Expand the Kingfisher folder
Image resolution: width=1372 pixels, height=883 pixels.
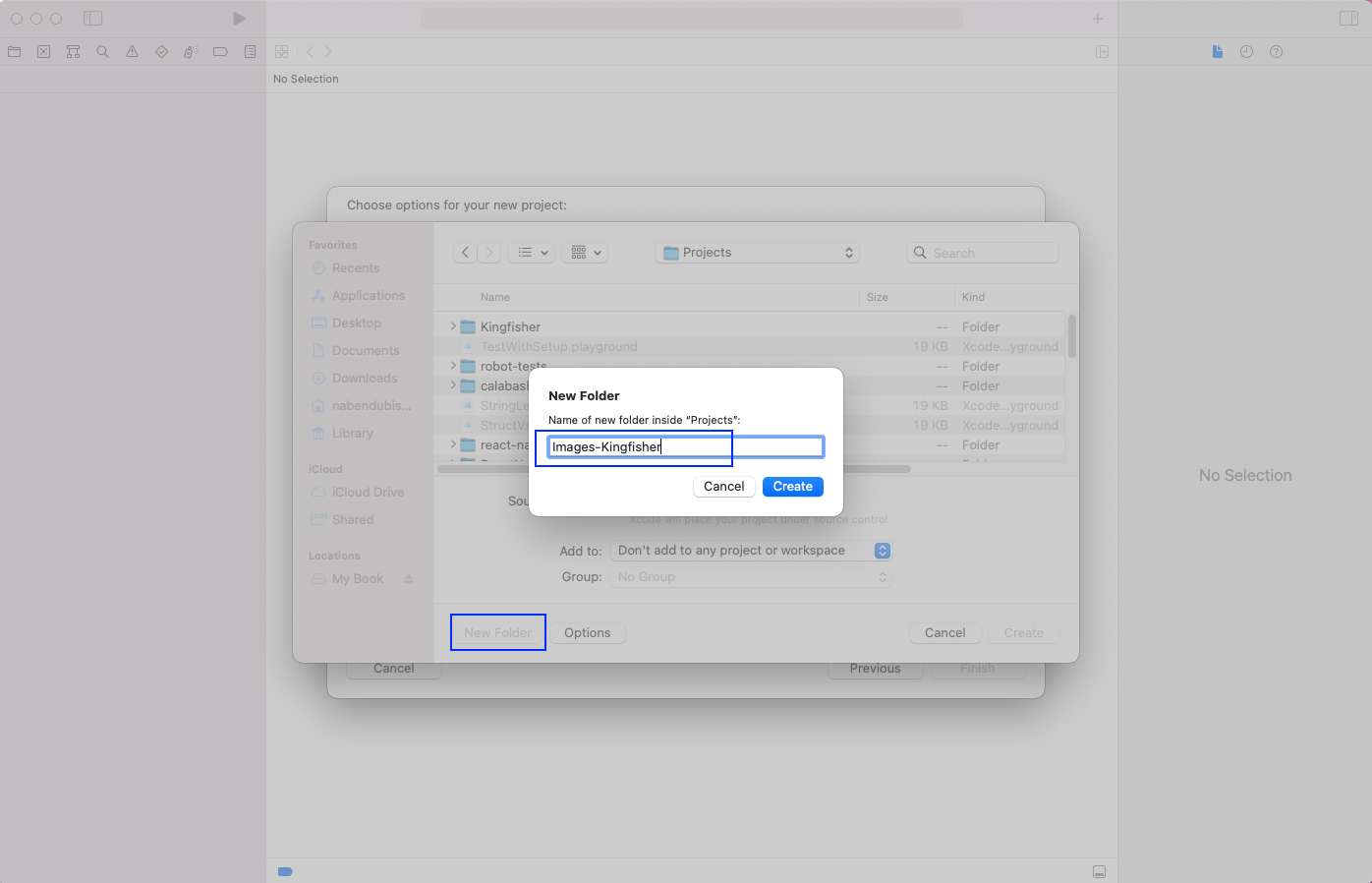[453, 326]
